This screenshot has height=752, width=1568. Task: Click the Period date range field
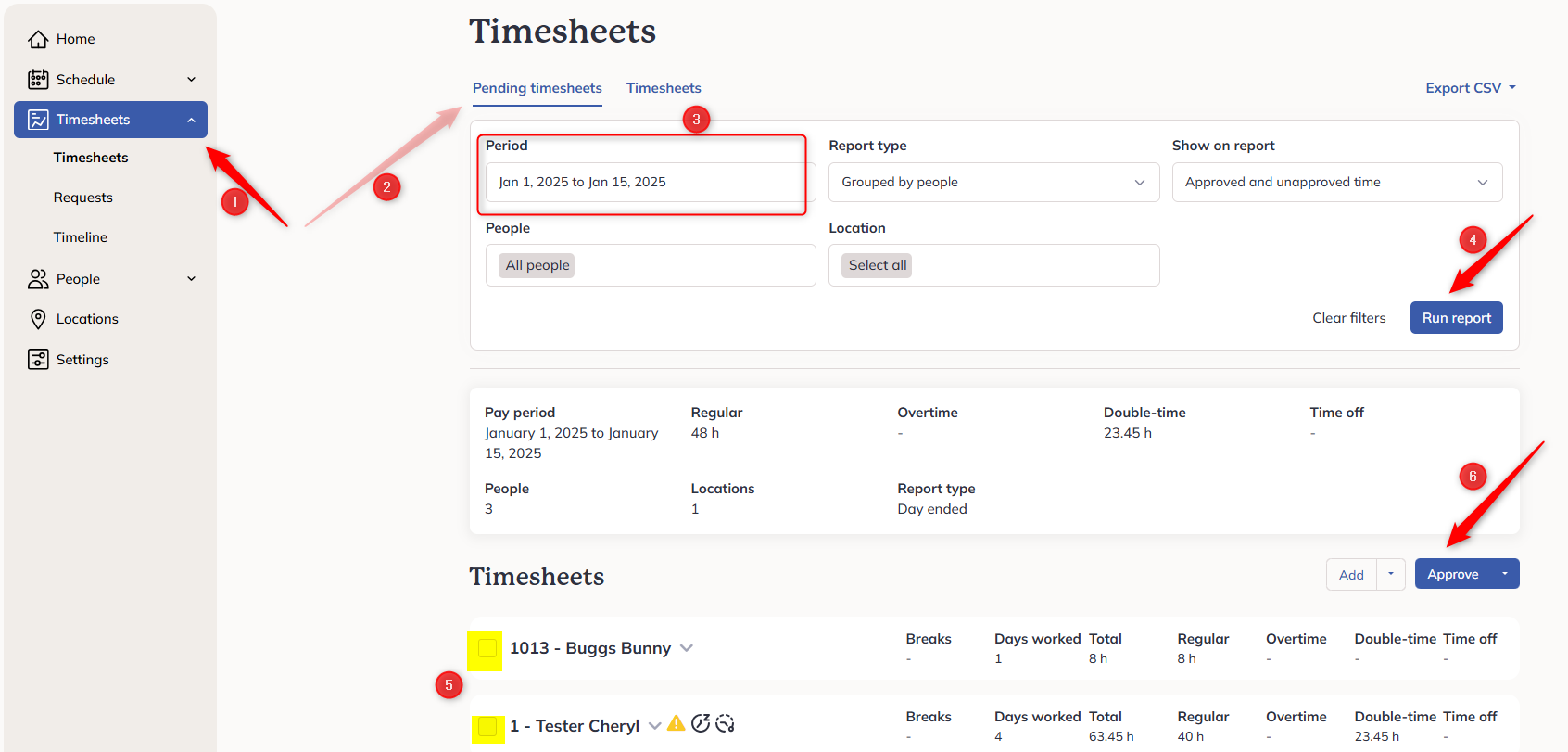651,183
